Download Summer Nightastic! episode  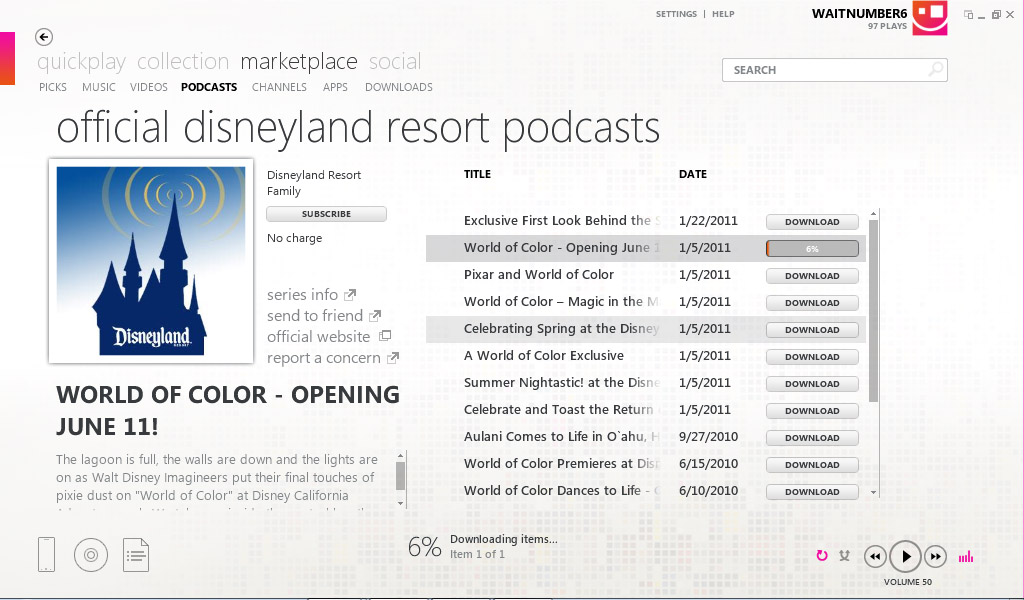pyautogui.click(x=812, y=384)
